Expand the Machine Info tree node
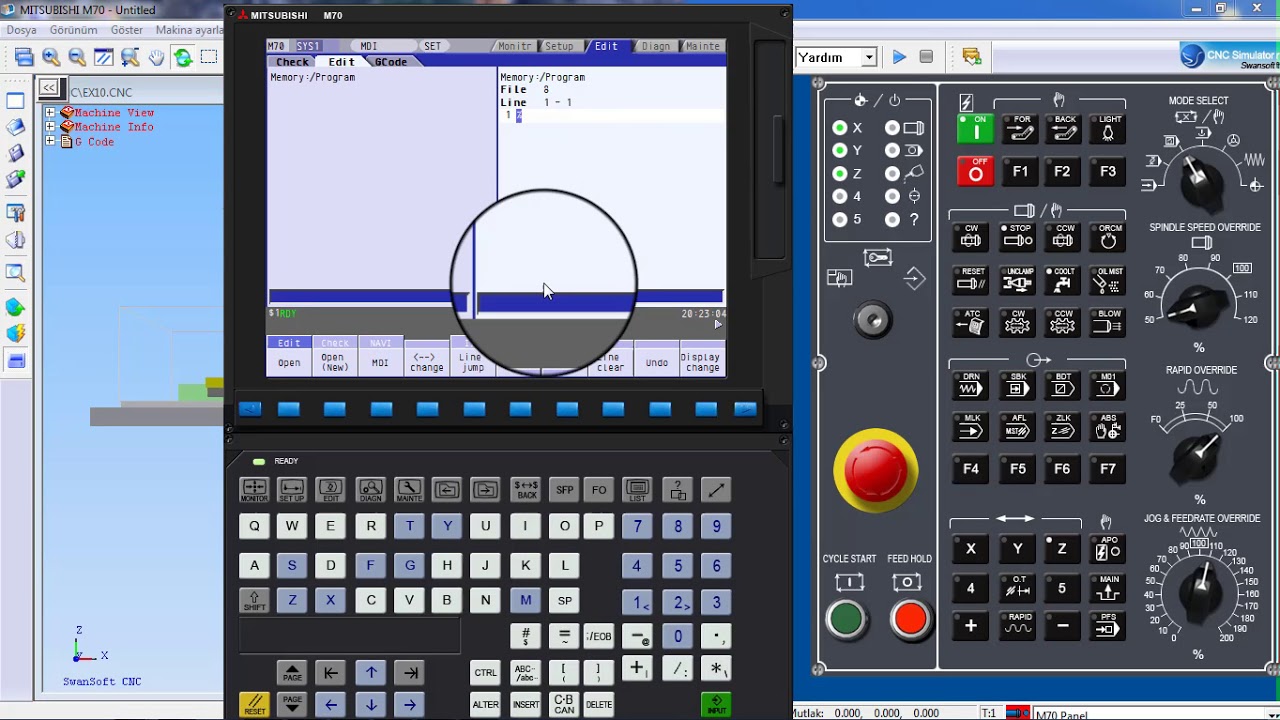 [x=50, y=127]
